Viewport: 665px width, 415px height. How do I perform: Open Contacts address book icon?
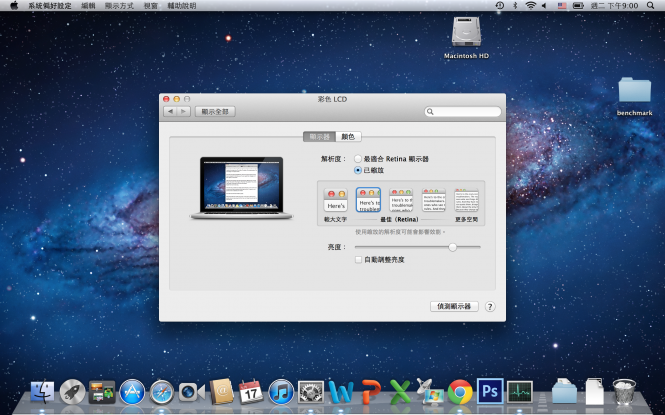point(221,391)
